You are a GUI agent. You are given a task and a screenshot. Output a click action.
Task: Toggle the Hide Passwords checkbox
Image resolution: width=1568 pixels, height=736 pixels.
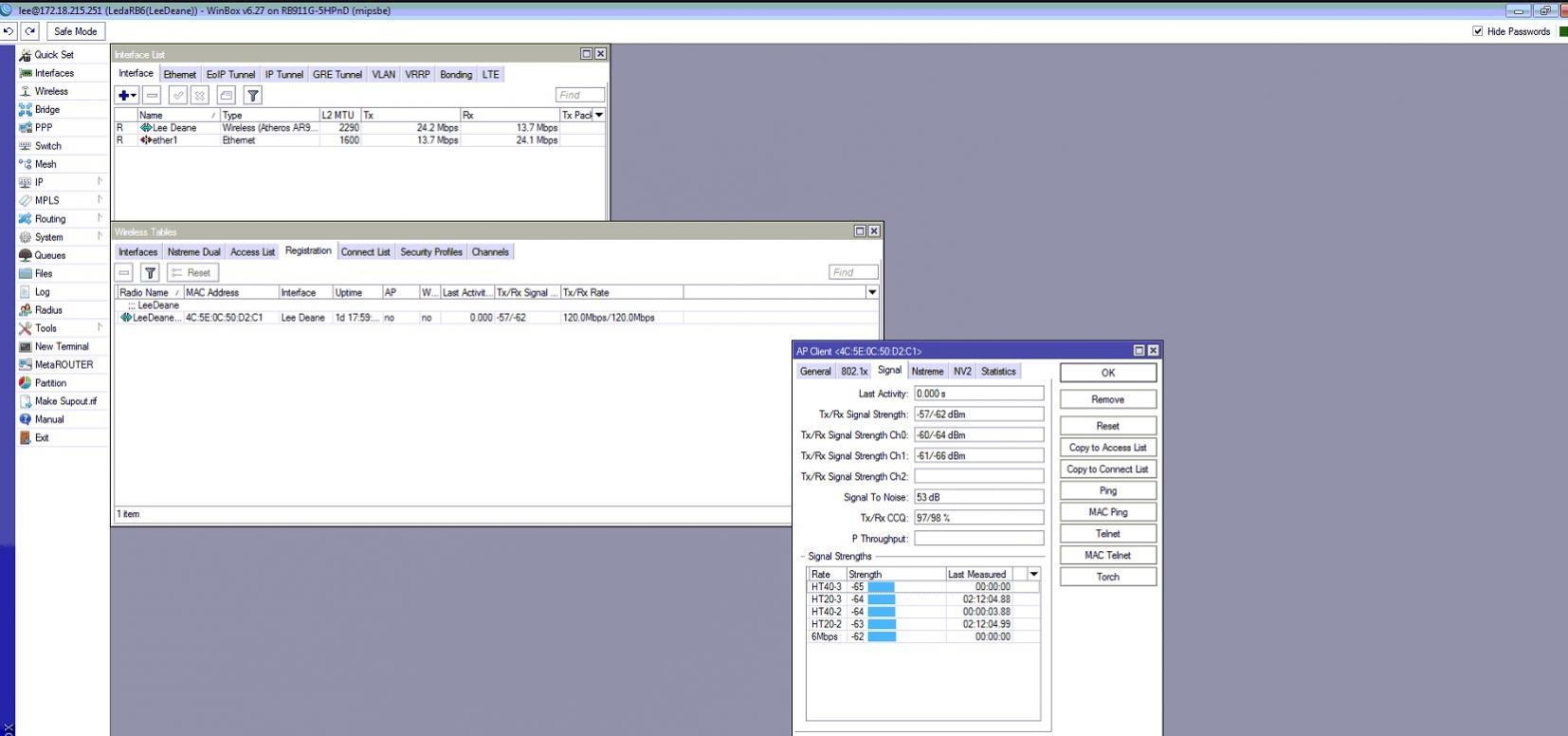pyautogui.click(x=1477, y=31)
